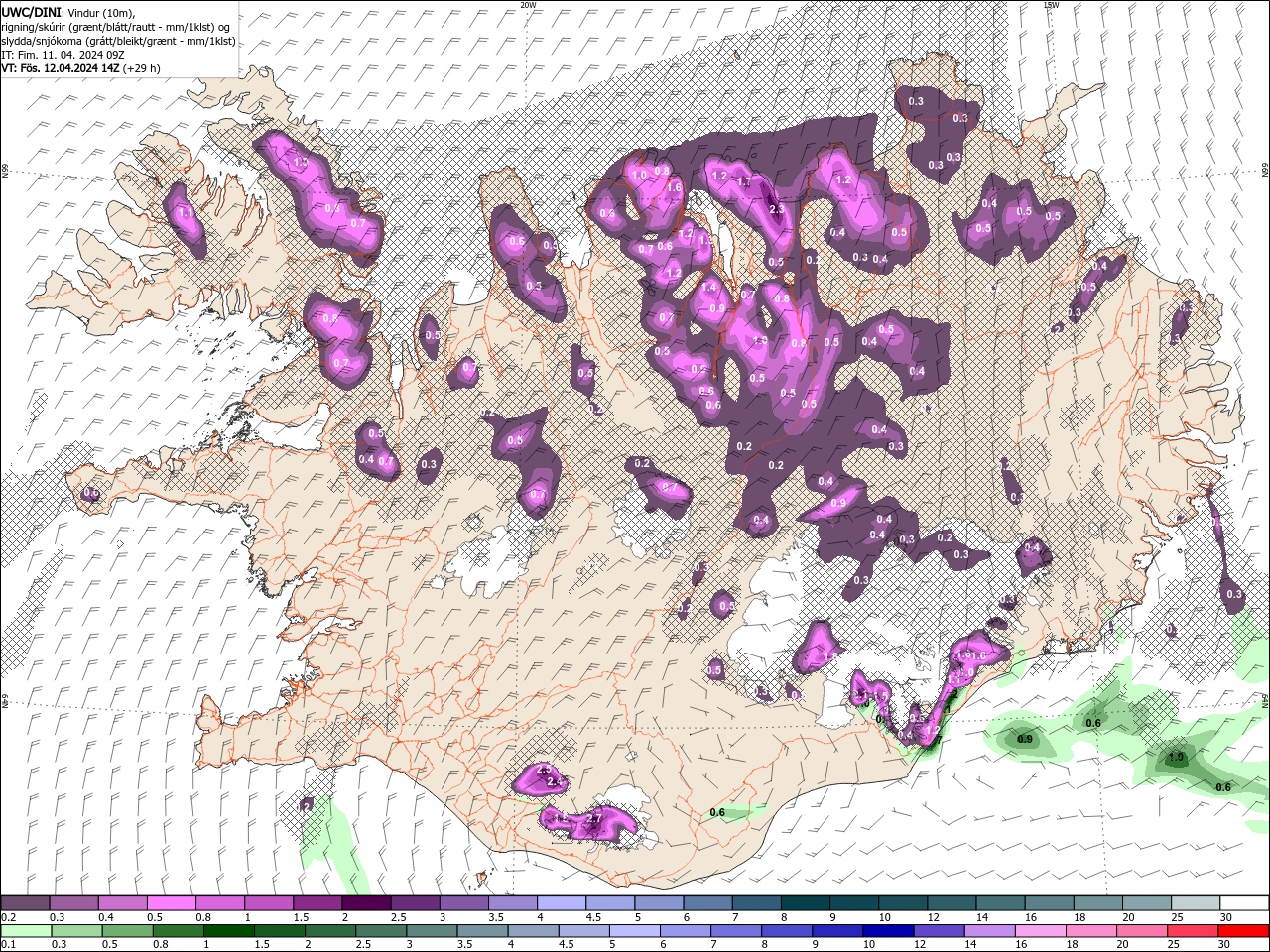Click the "20W" longitude label
The width and height of the screenshot is (1270, 952).
pyautogui.click(x=528, y=5)
